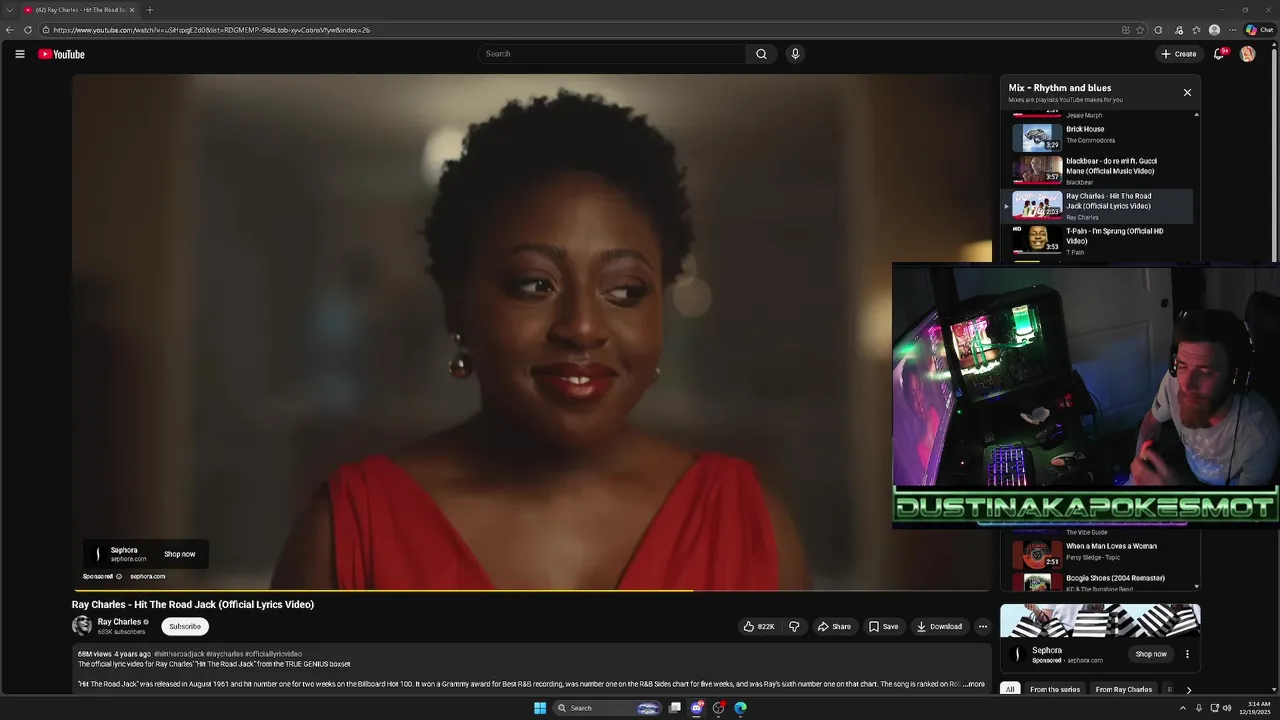Select the From Ray Charles chip
Image resolution: width=1280 pixels, height=720 pixels.
pyautogui.click(x=1123, y=689)
